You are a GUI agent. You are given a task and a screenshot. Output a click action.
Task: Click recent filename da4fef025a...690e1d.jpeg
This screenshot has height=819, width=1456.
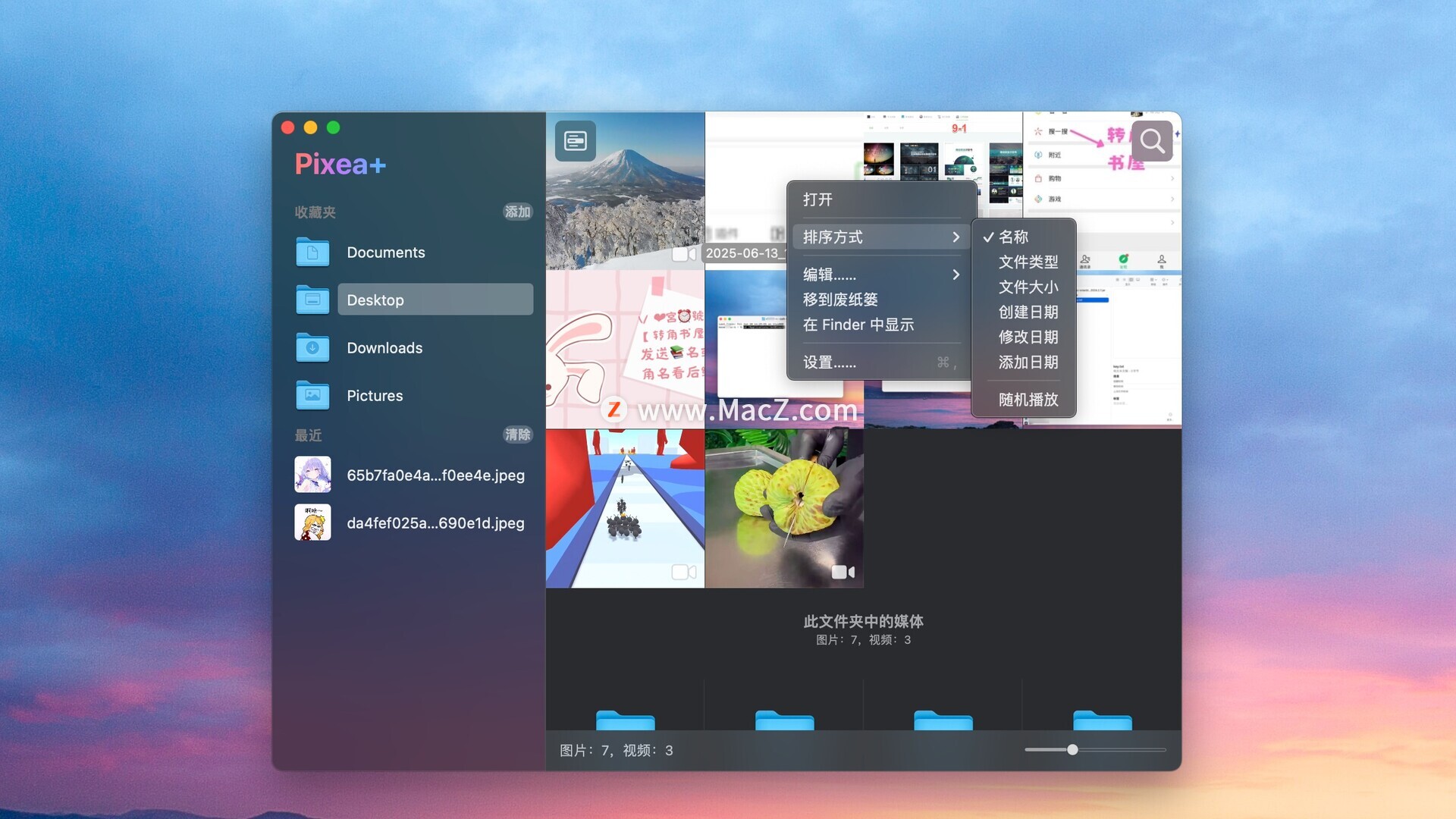435,523
